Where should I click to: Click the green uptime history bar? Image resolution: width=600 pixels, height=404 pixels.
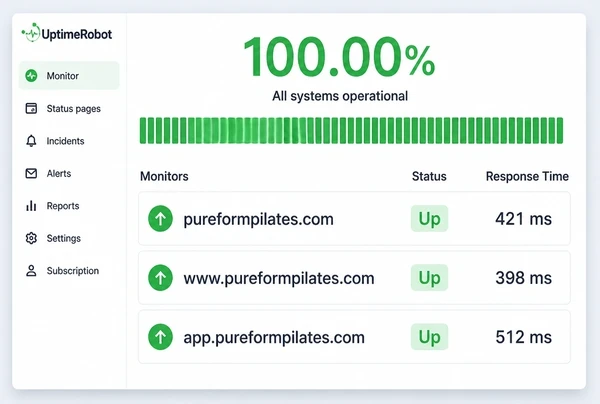coord(351,130)
